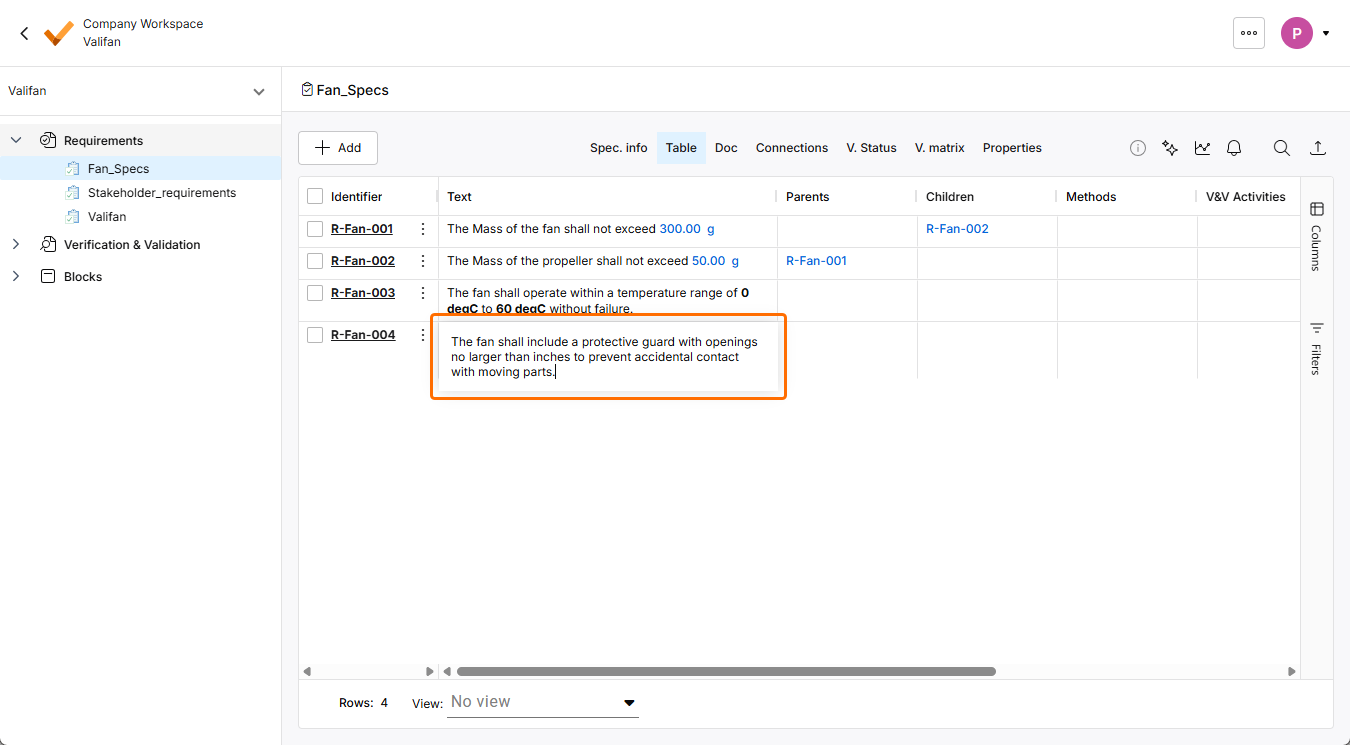Check the R-Fan-004 row checkbox
Viewport: 1350px width, 745px height.
click(x=315, y=335)
